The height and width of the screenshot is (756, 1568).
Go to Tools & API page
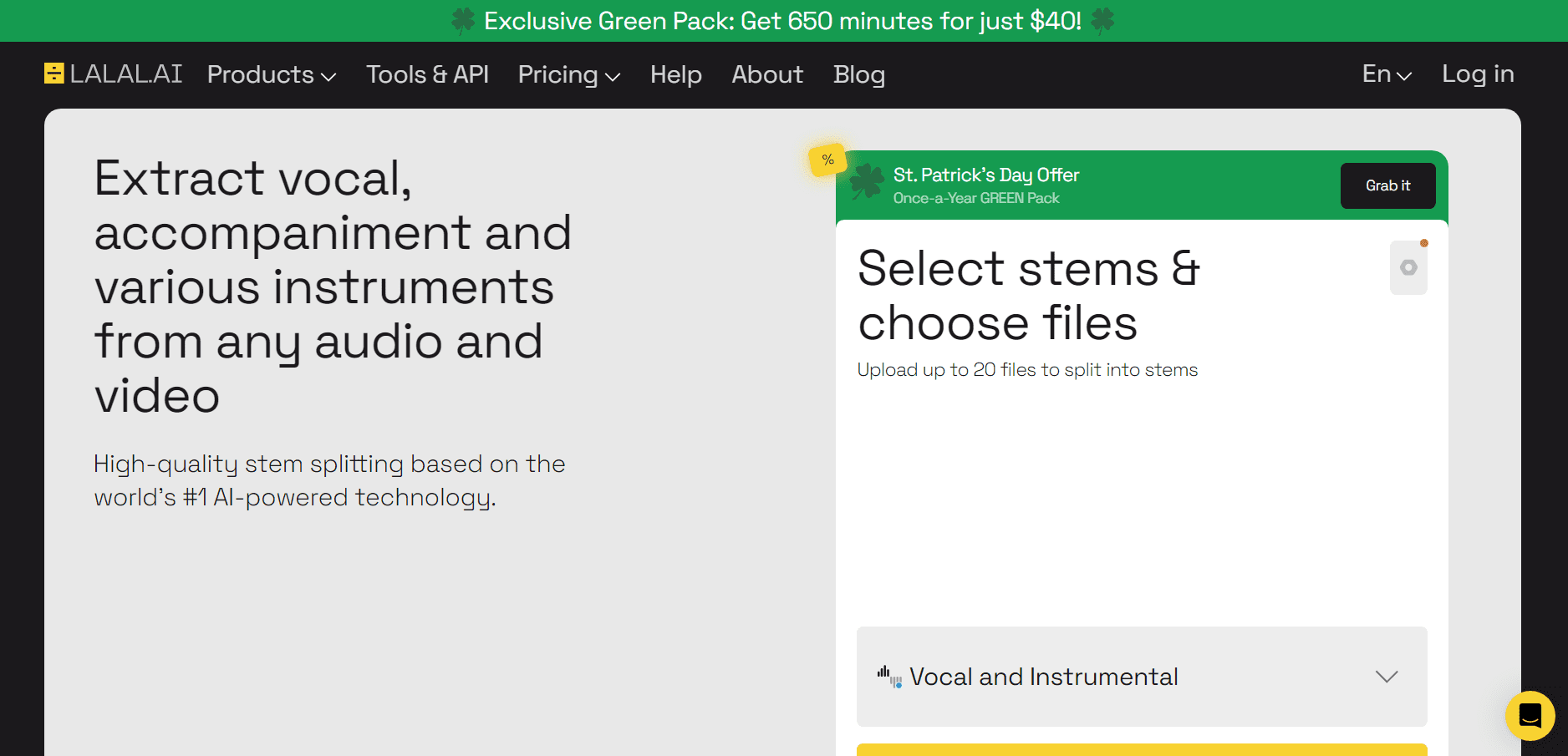427,75
